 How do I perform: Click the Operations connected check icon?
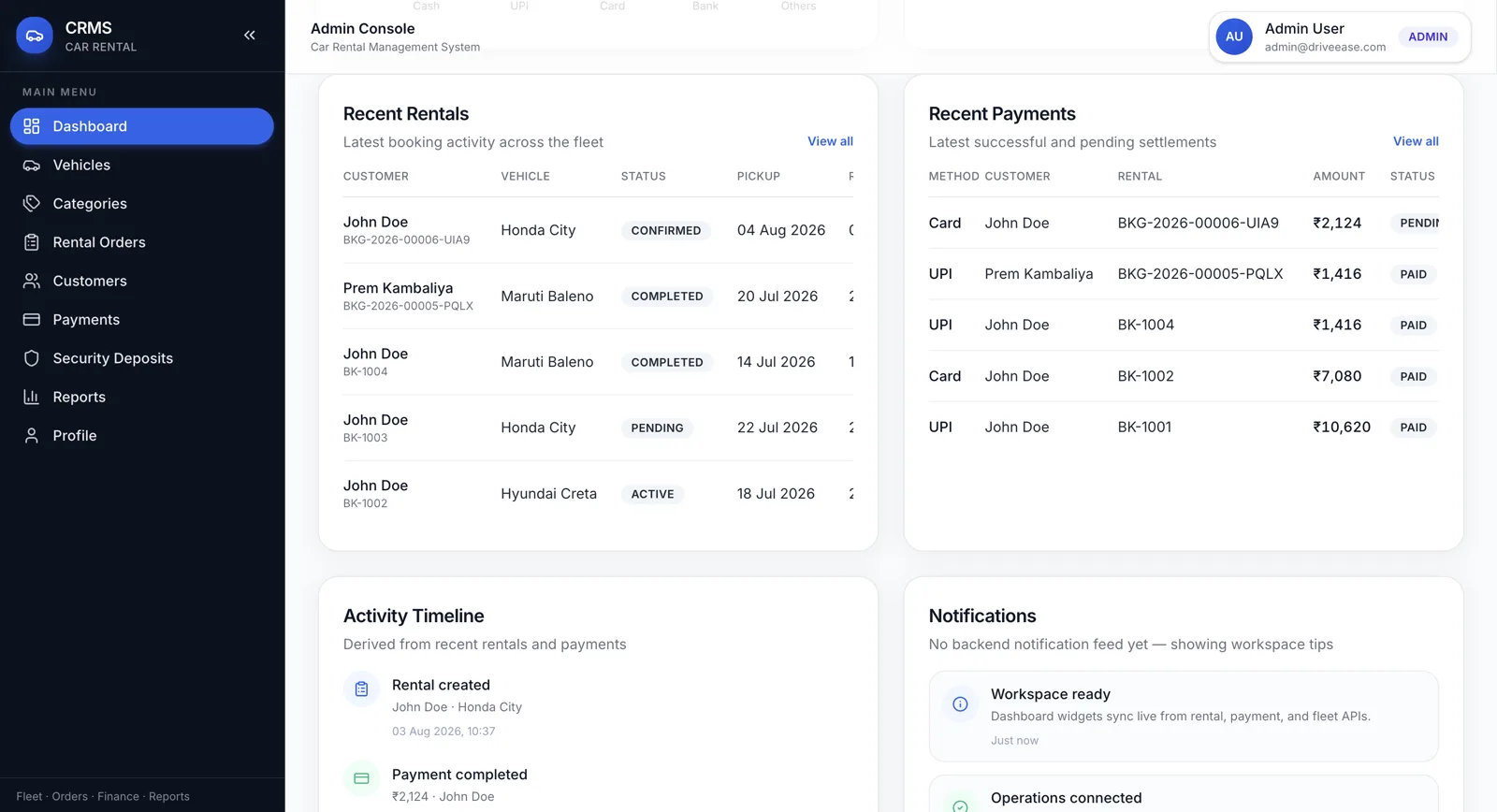coord(960,805)
